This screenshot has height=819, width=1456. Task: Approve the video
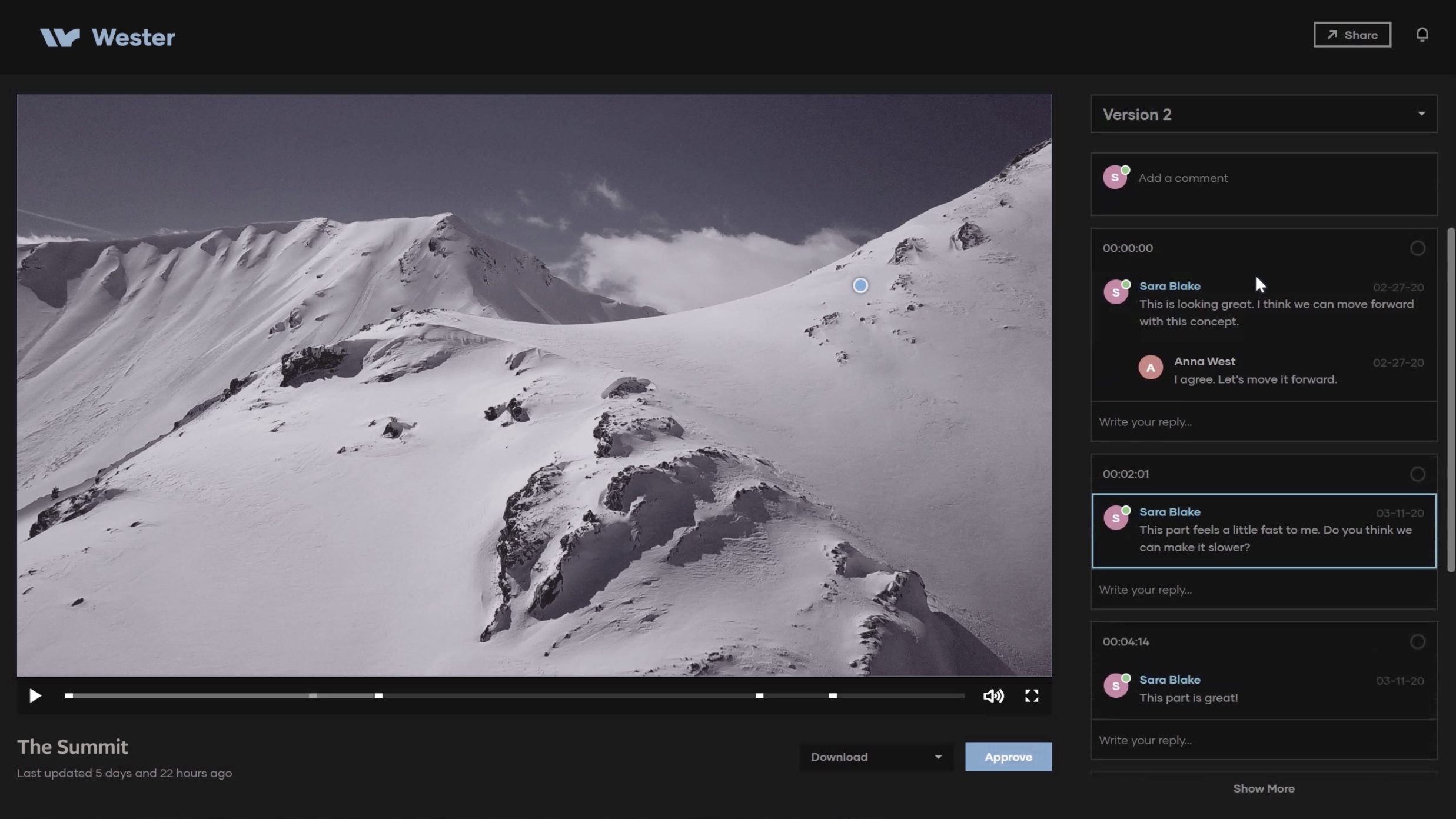[1008, 757]
